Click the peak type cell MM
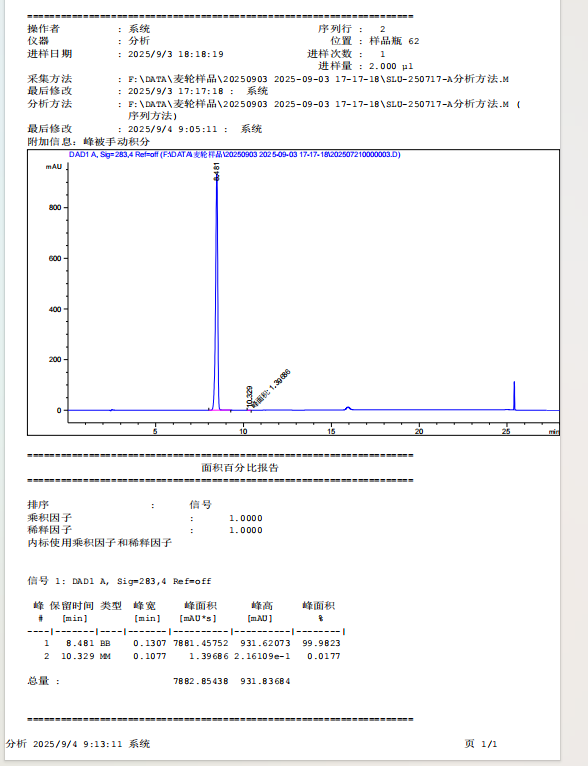This screenshot has height=766, width=588. click(105, 656)
